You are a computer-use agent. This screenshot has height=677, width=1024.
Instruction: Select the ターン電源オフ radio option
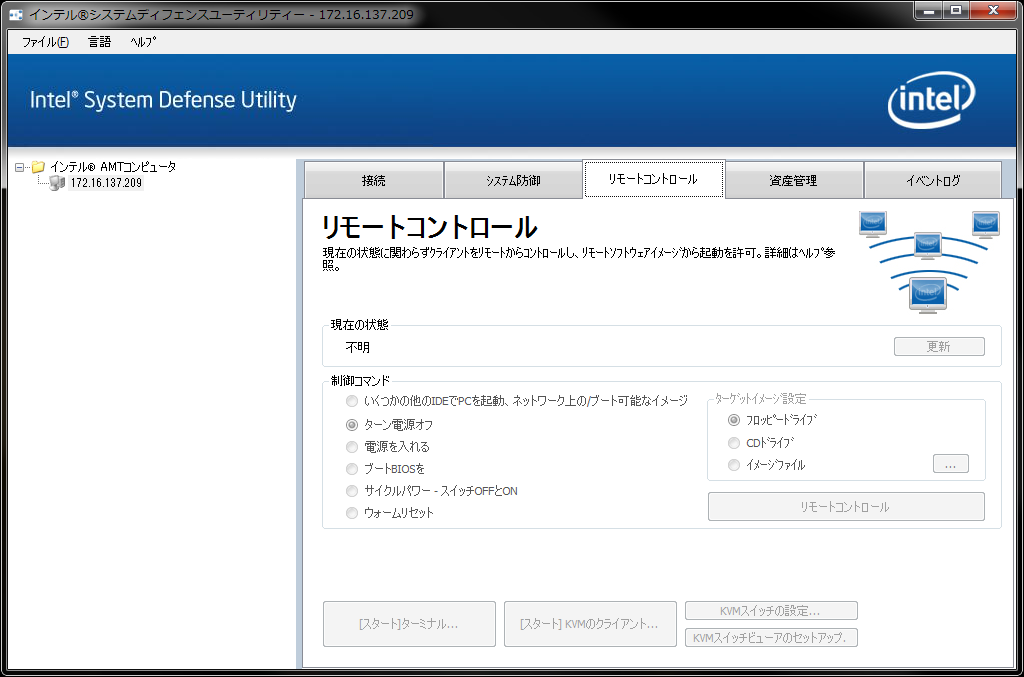tap(351, 425)
